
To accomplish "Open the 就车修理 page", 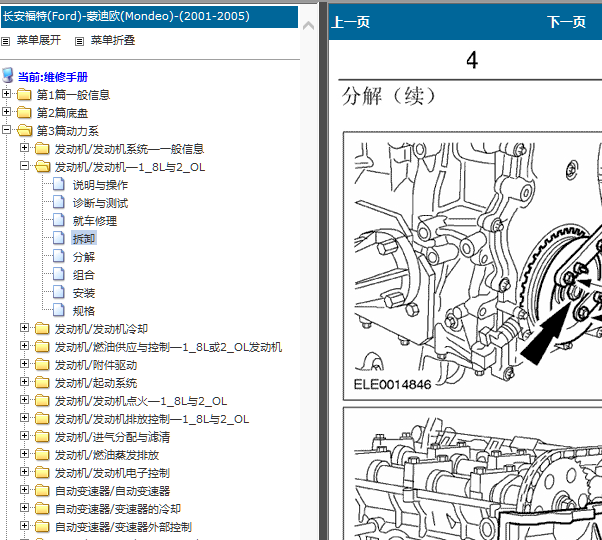I will (x=95, y=221).
